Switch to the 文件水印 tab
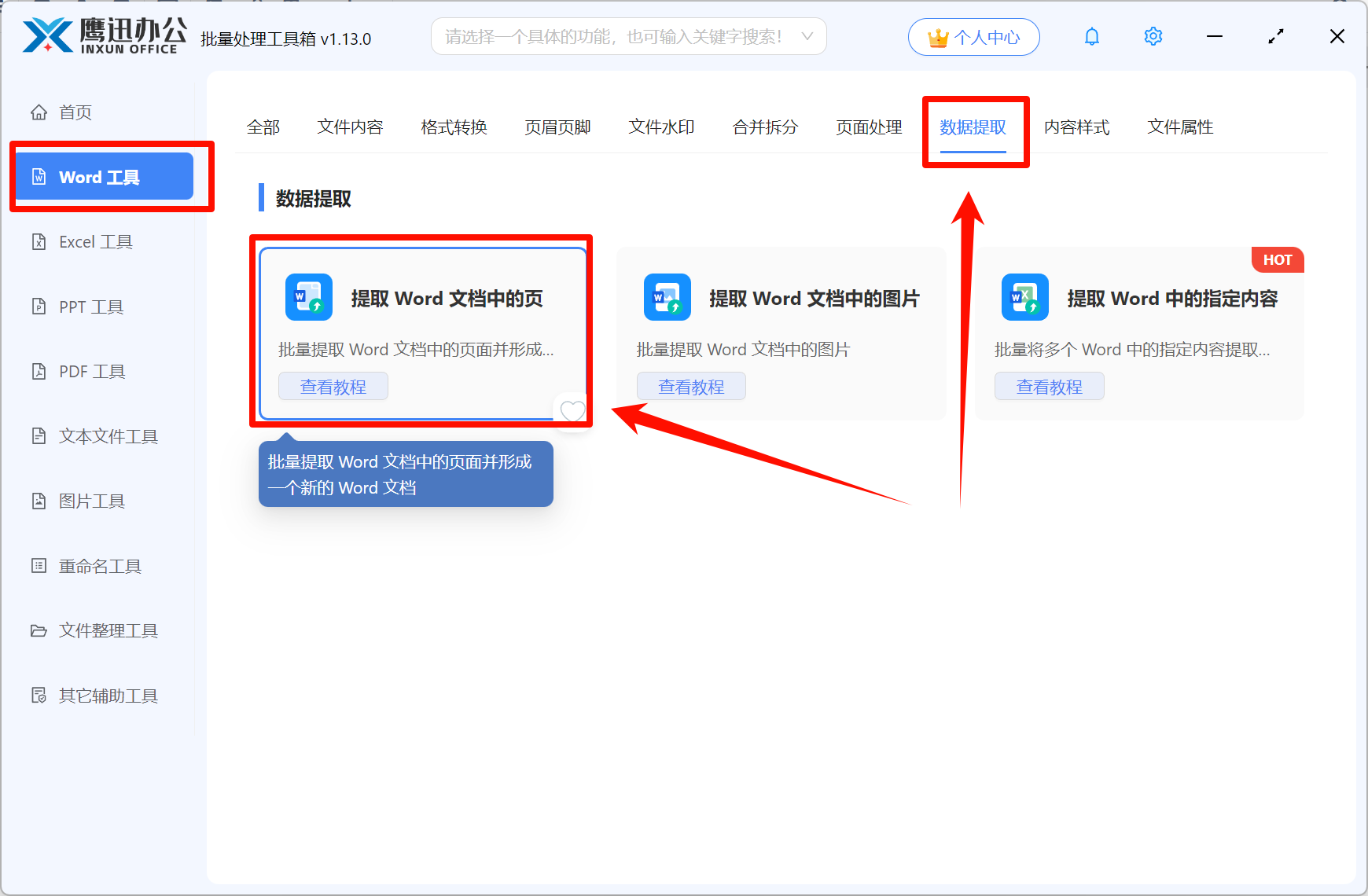 point(661,127)
